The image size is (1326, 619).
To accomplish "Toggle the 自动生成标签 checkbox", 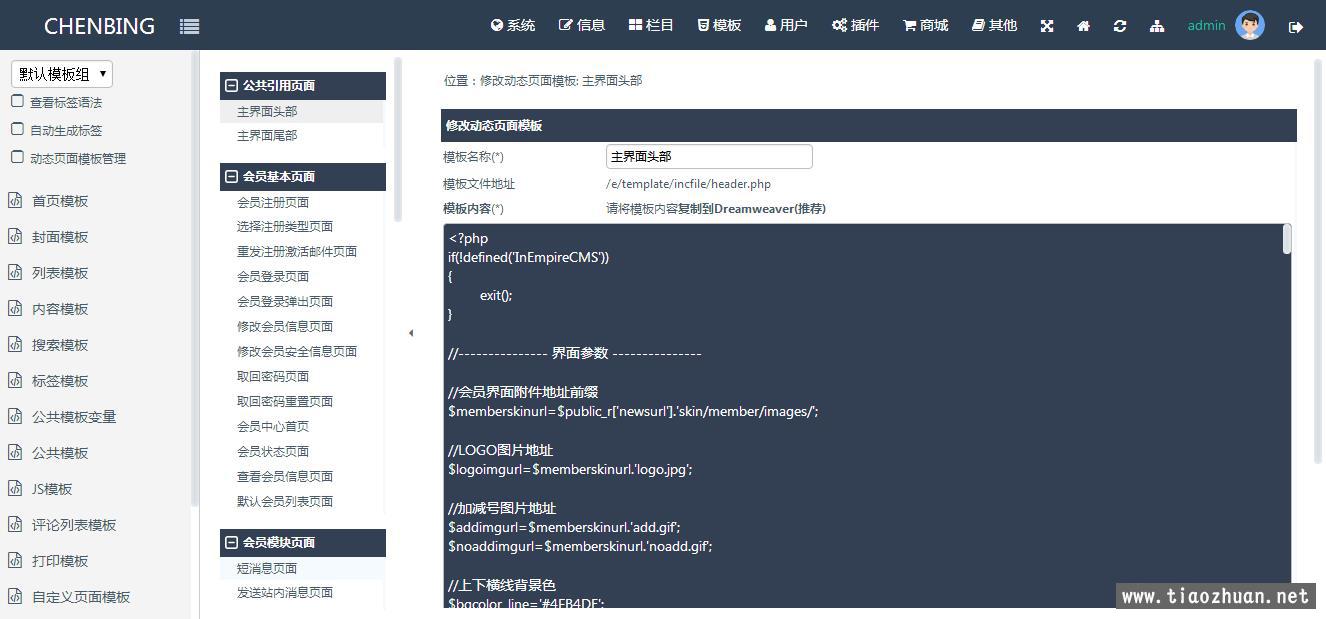I will pos(17,129).
